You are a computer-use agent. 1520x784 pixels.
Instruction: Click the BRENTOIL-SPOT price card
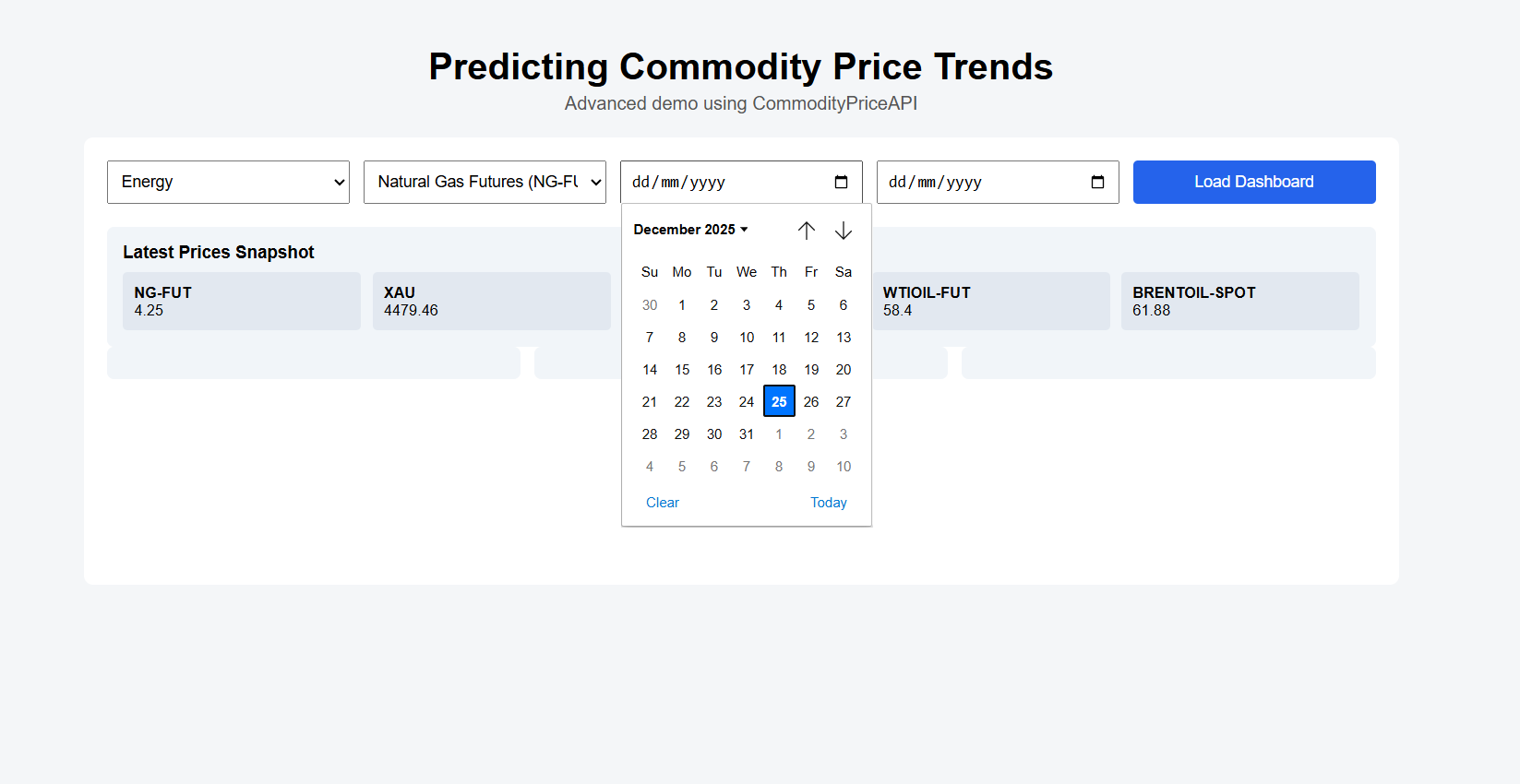pyautogui.click(x=1239, y=301)
